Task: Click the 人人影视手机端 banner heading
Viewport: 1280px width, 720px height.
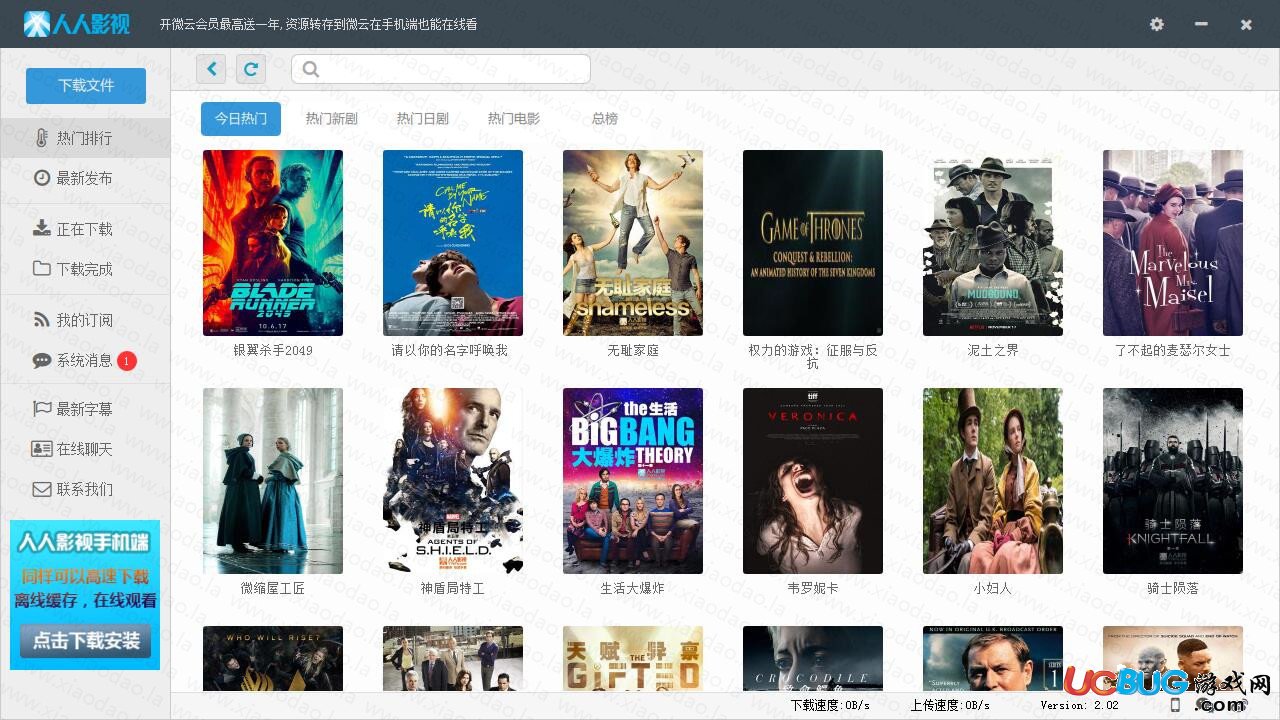Action: (x=85, y=543)
